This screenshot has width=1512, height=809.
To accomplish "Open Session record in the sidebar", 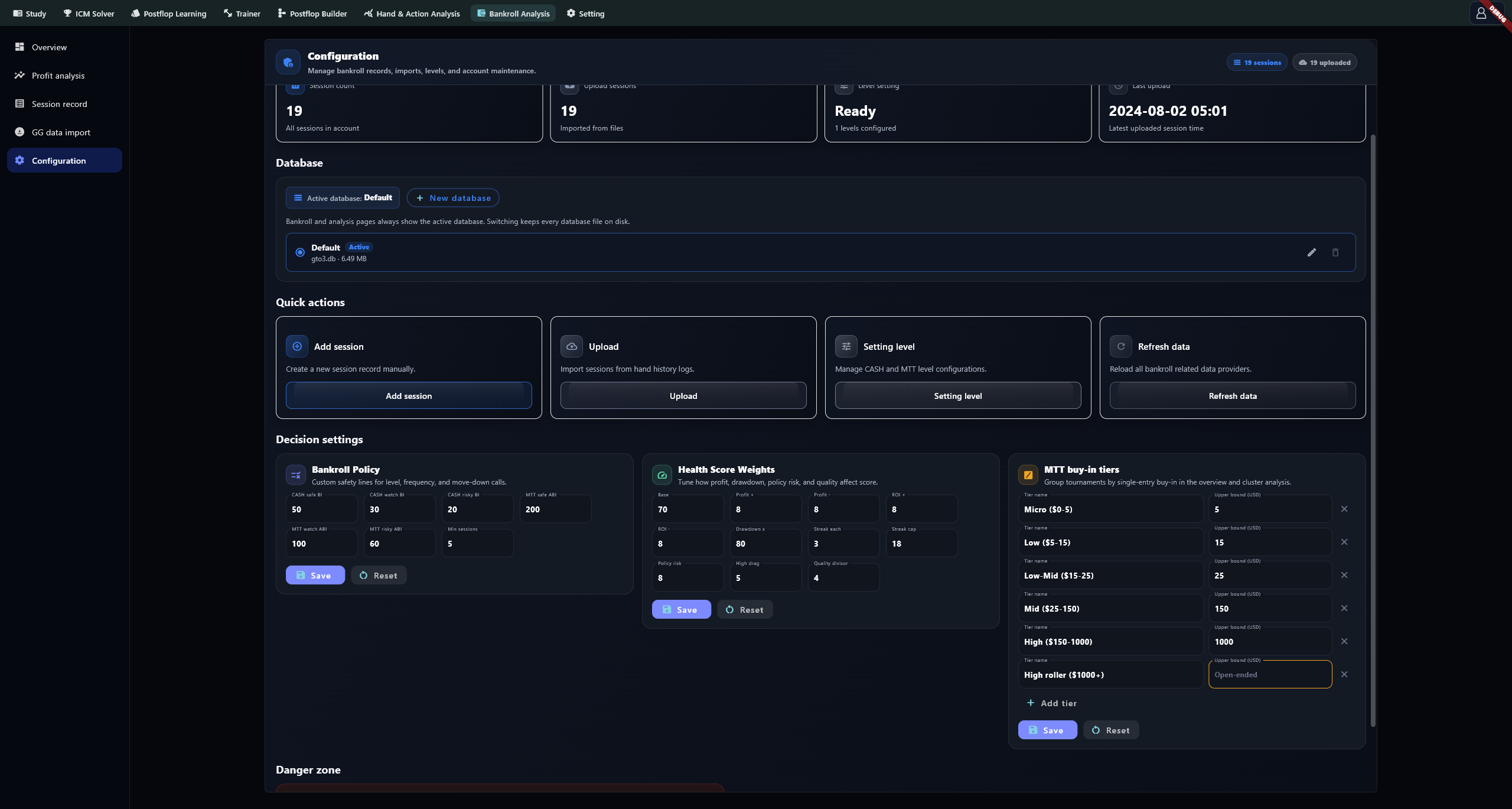I will coord(64,103).
